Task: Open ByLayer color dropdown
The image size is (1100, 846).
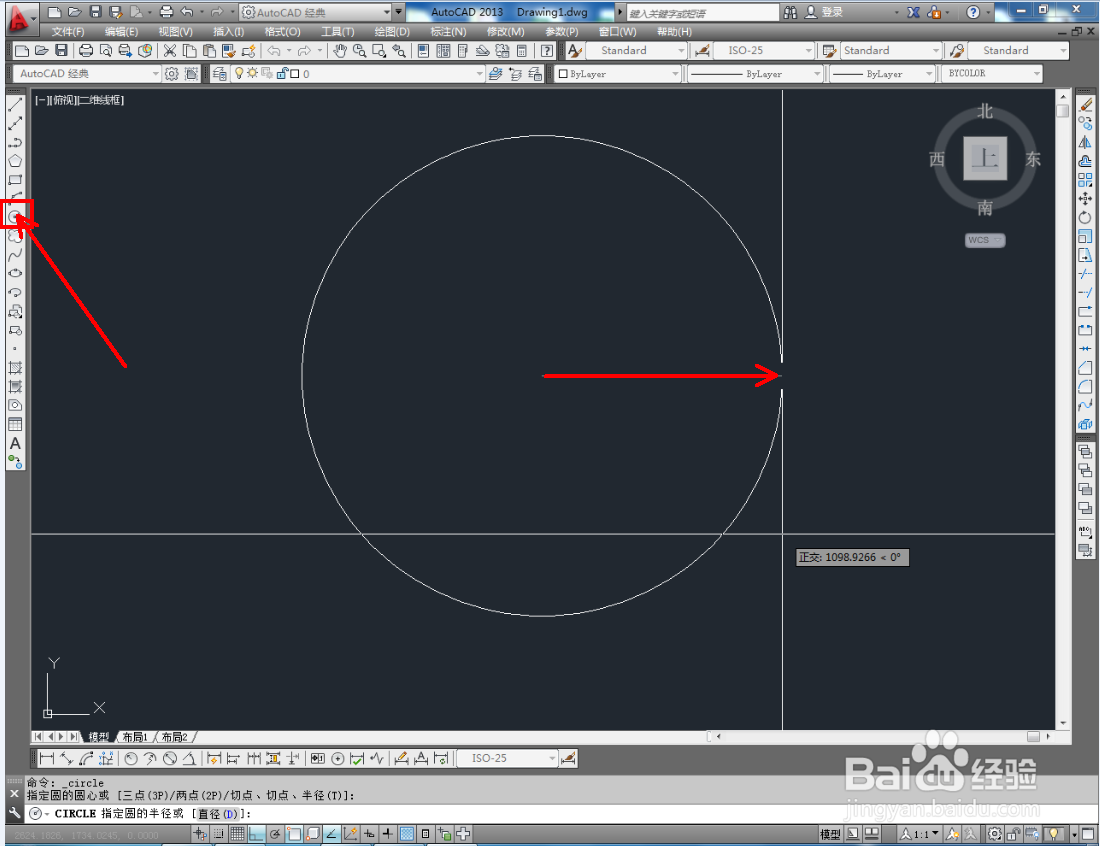Action: (618, 74)
